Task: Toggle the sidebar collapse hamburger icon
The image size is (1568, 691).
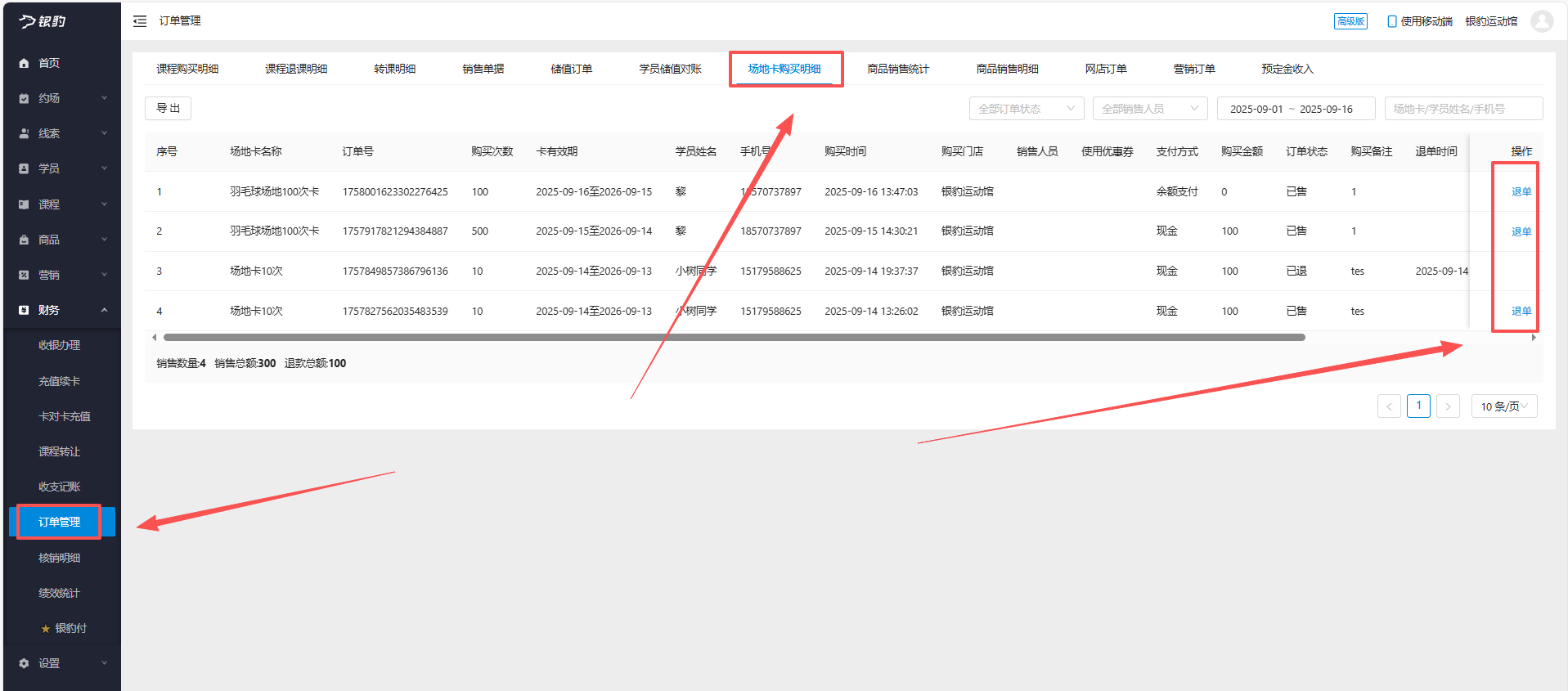Action: point(140,21)
